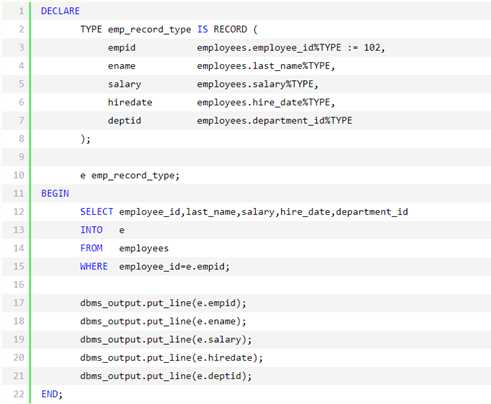Click the 'hiredate' field name on line 6

130,102
